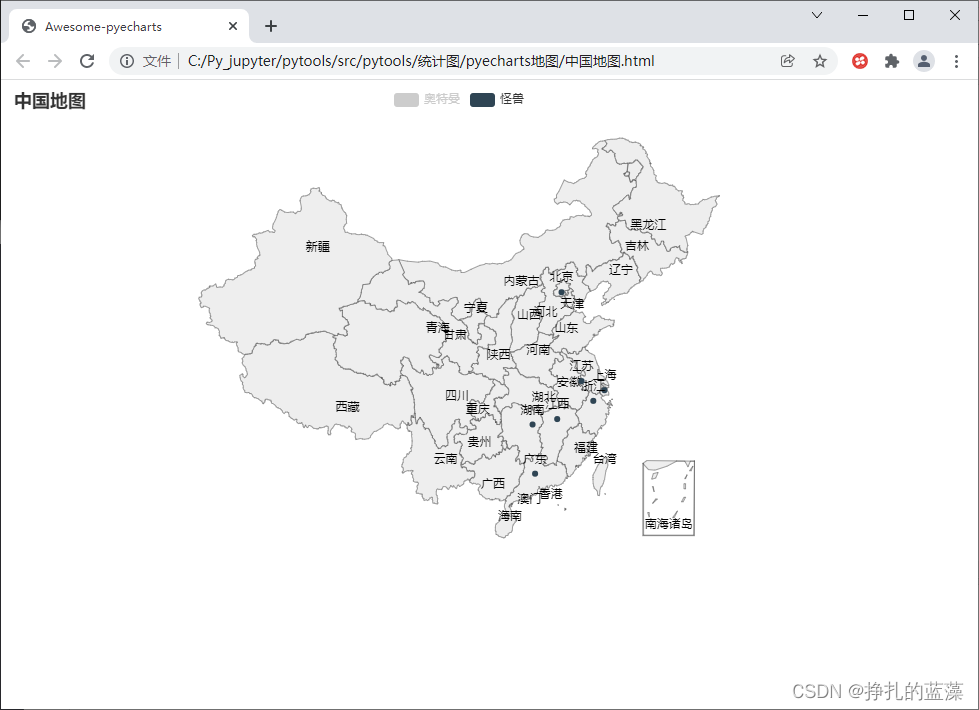979x710 pixels.
Task: Click the share page icon in address bar
Action: [788, 61]
